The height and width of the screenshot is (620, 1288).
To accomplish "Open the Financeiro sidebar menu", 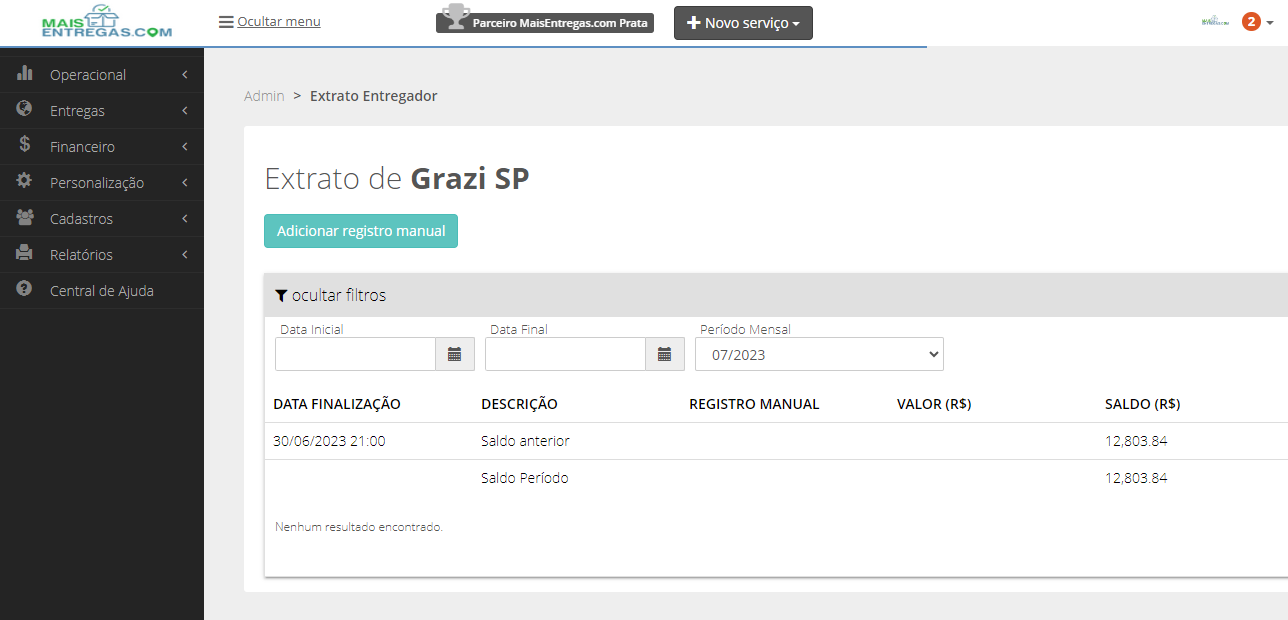I will pos(102,147).
